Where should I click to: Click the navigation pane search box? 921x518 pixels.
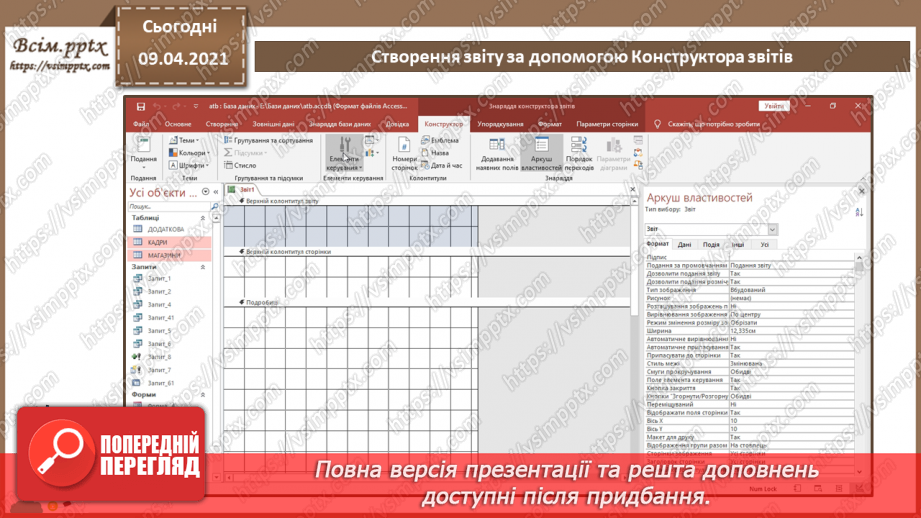tap(169, 207)
